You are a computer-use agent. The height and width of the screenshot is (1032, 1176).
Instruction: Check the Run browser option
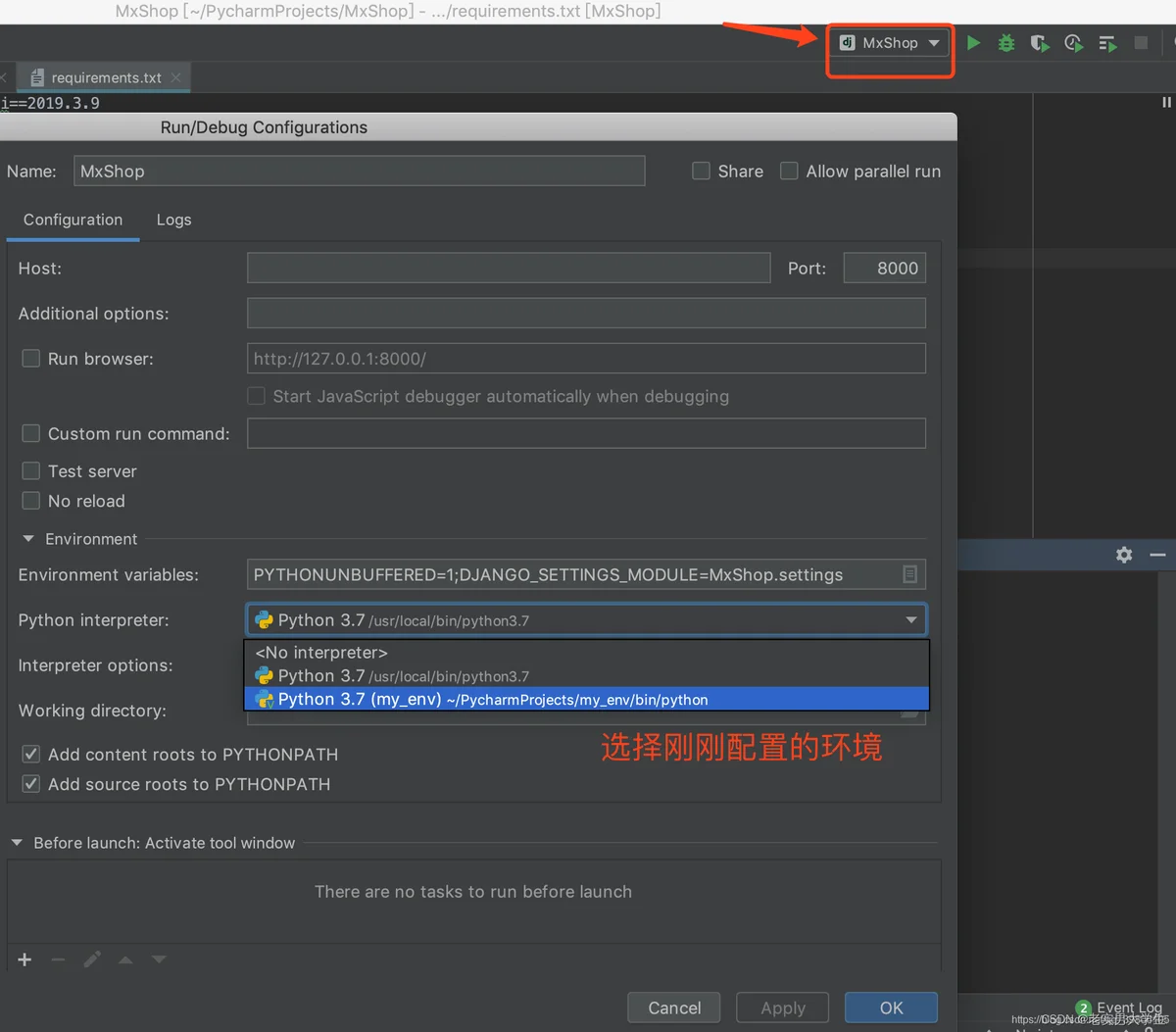[x=31, y=359]
